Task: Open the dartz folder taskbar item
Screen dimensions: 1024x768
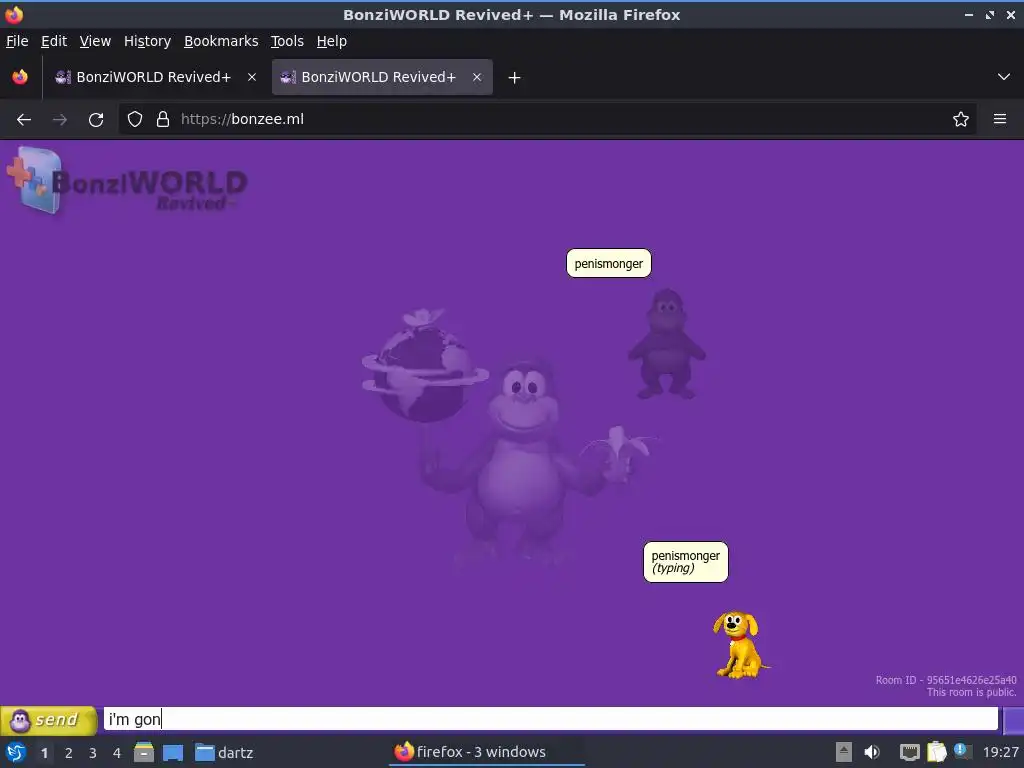Action: click(224, 752)
